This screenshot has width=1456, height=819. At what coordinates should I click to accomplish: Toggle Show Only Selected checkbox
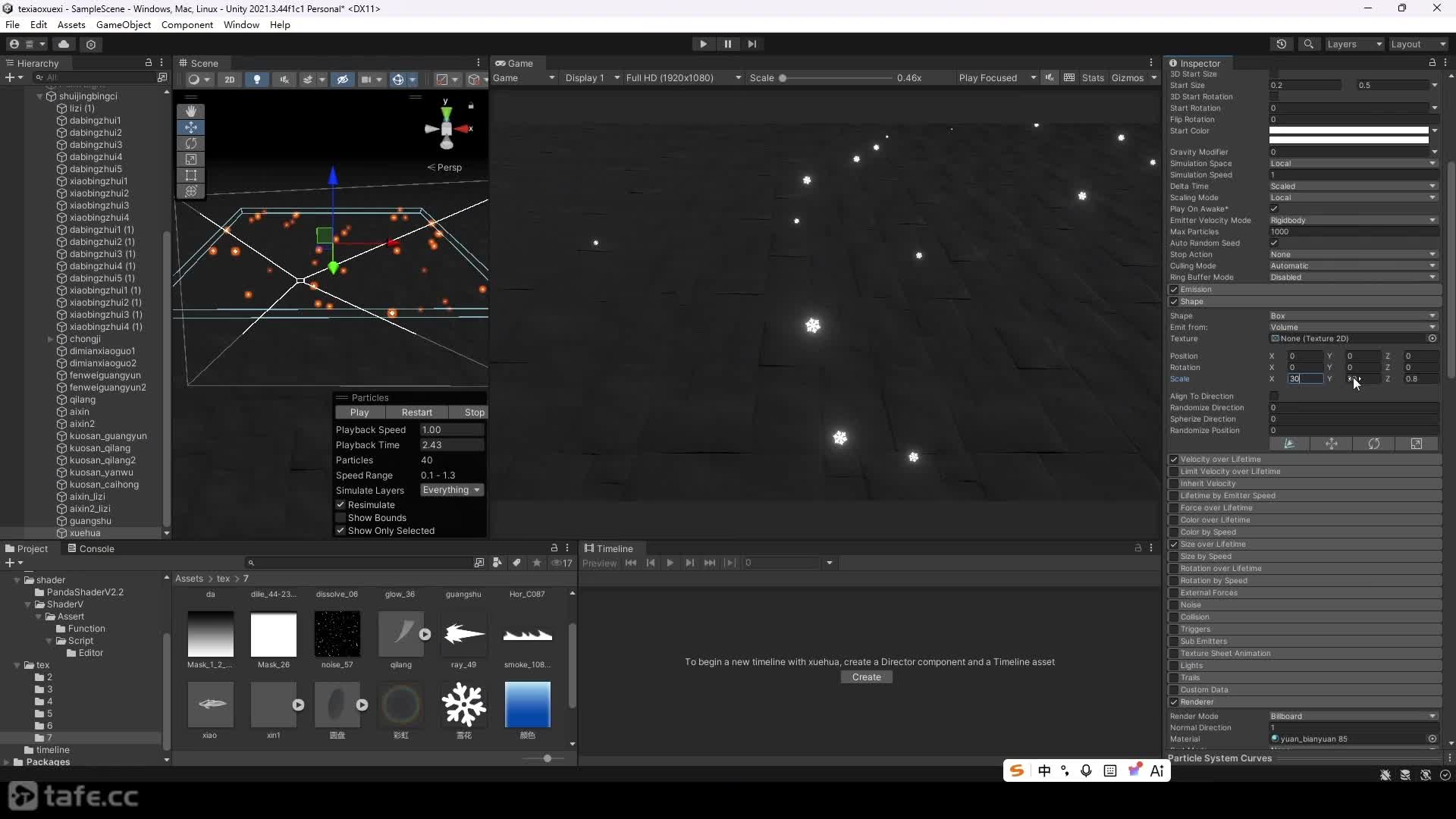pyautogui.click(x=340, y=531)
